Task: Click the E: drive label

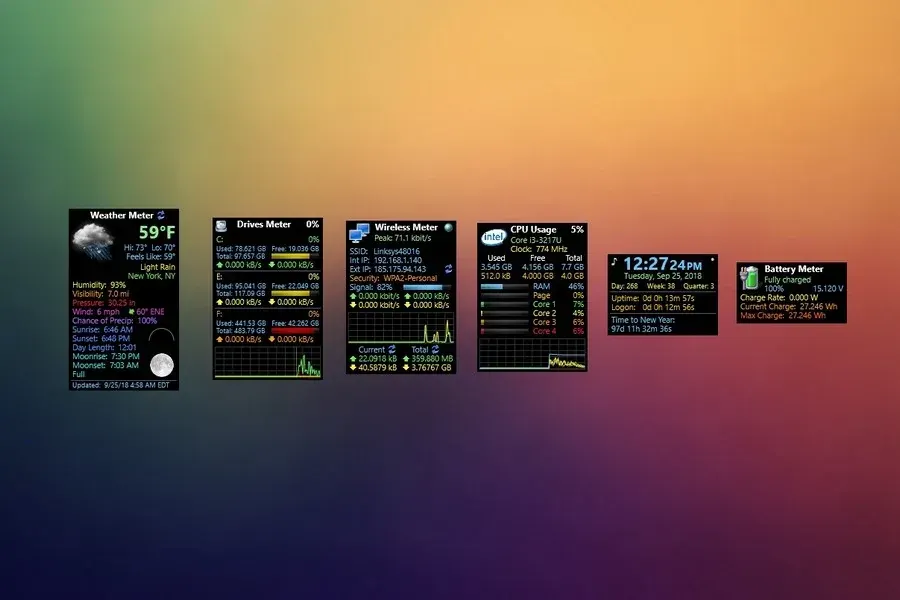Action: pos(219,277)
